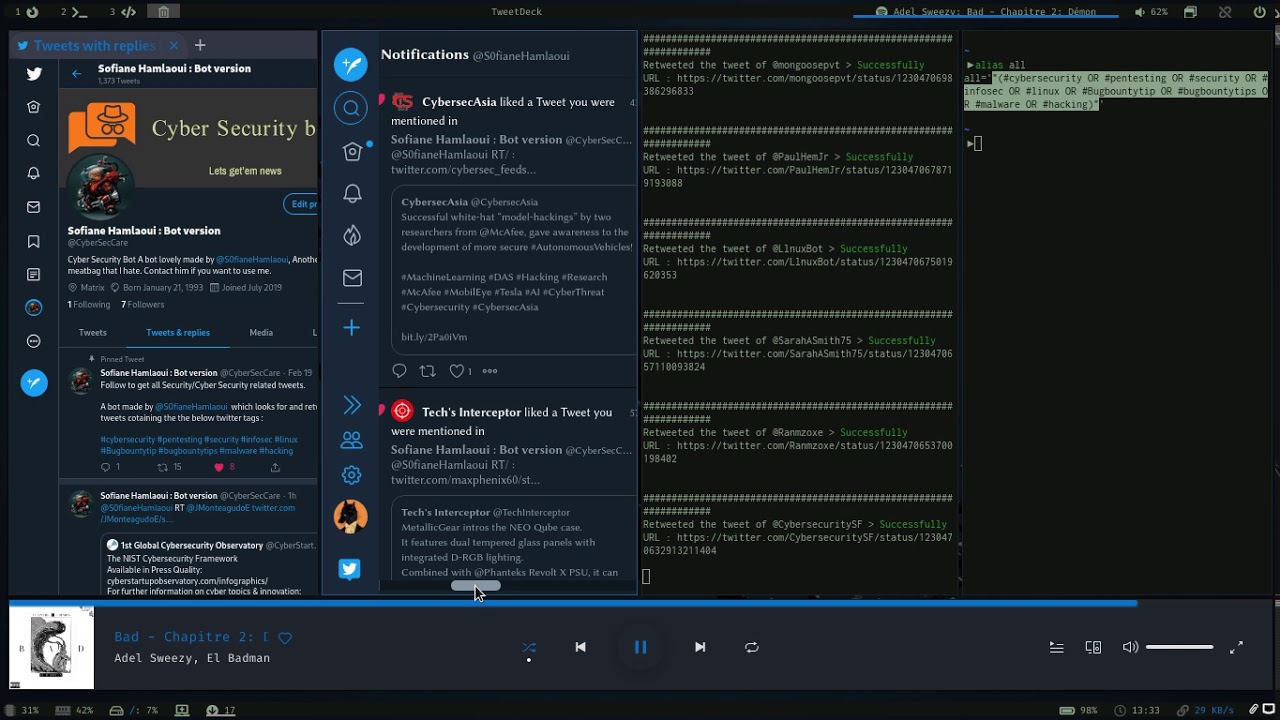Open the bit.ly/2Pa0iVm link in notification
Image resolution: width=1280 pixels, height=720 pixels.
[x=434, y=337]
